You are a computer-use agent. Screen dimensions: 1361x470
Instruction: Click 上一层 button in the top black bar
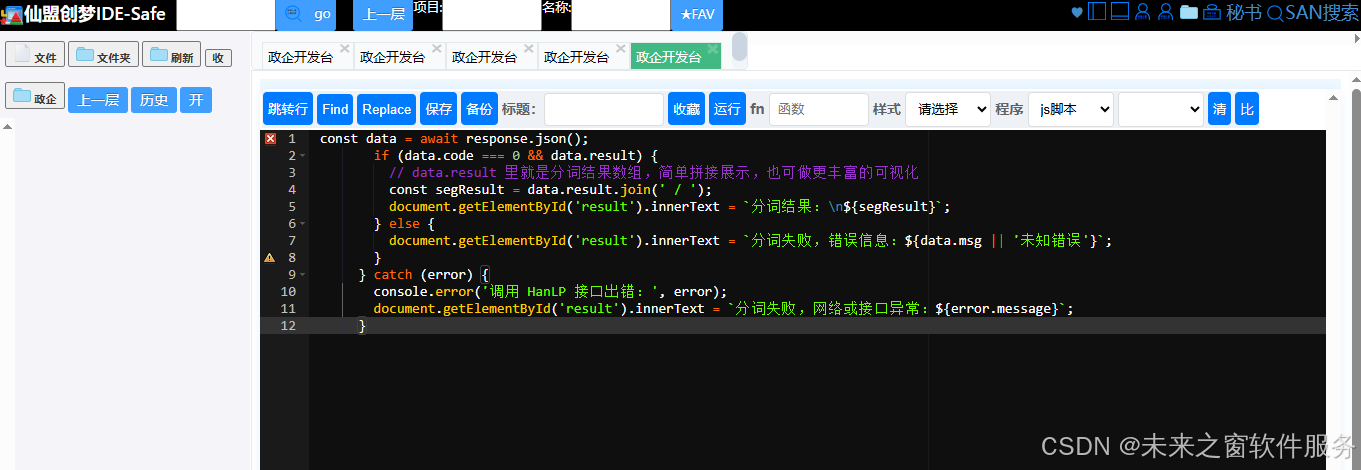pyautogui.click(x=383, y=14)
